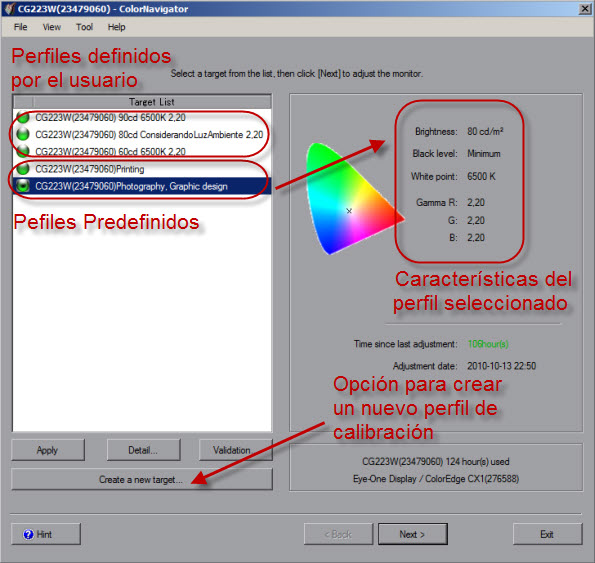The width and height of the screenshot is (595, 563).
Task: Open the Tool menu
Action: (x=84, y=27)
